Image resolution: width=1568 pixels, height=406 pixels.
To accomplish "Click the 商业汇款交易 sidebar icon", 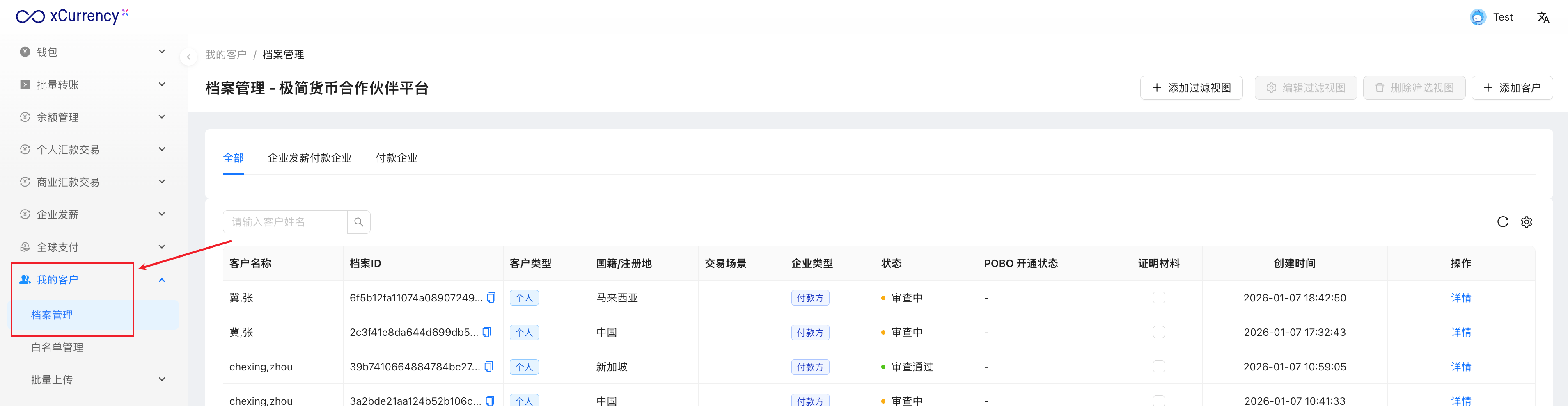I will (x=25, y=182).
